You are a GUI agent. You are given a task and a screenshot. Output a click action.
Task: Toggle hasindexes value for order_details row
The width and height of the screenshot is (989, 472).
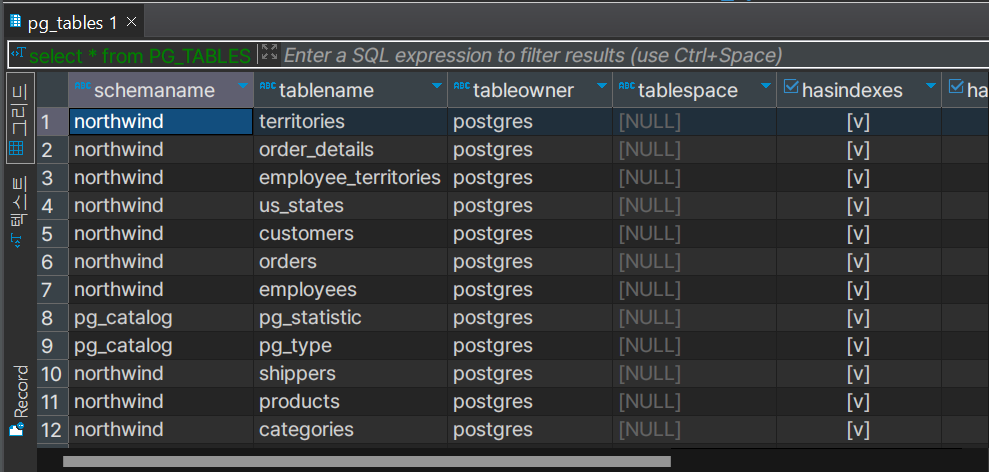coord(858,150)
